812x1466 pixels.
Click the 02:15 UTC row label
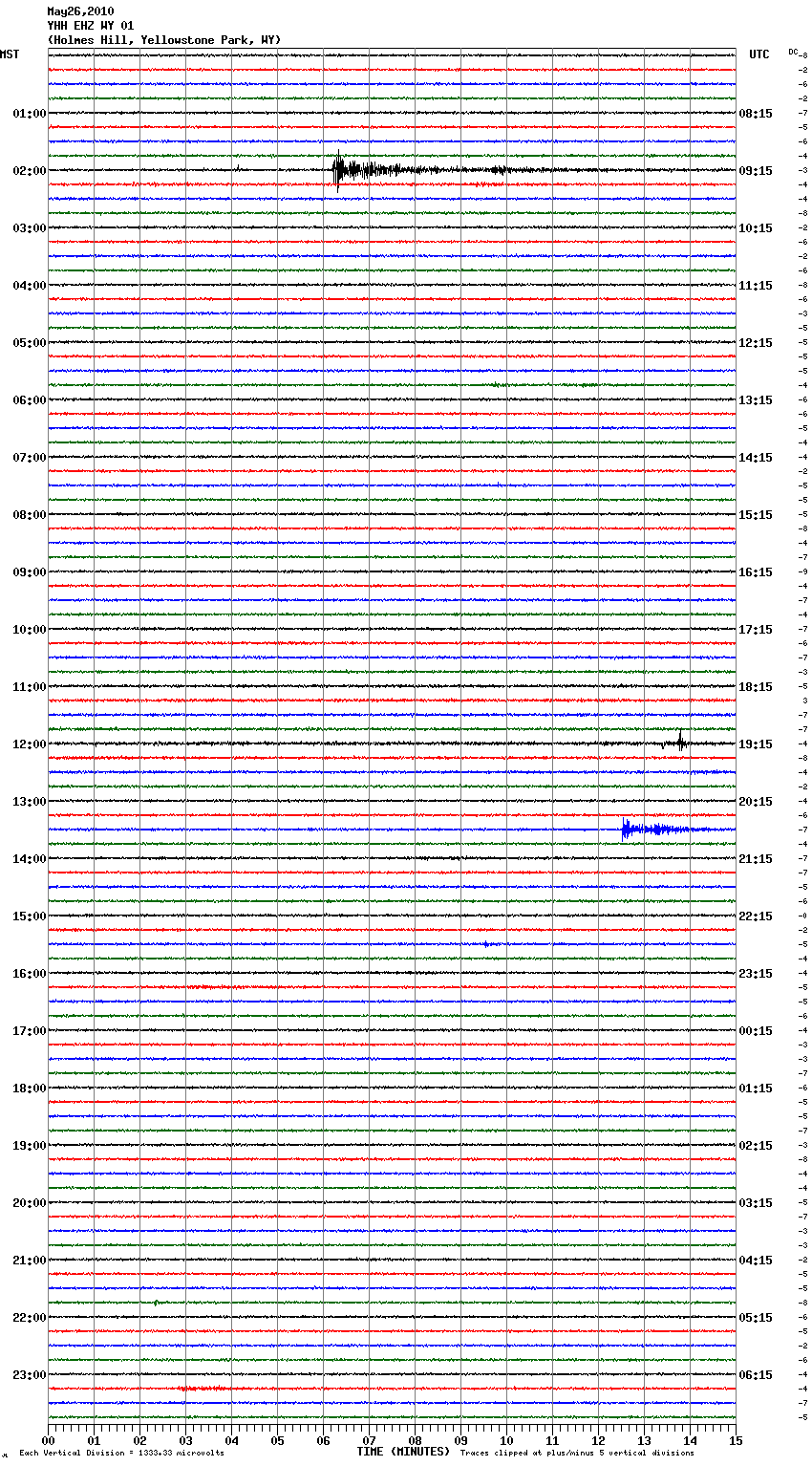(x=756, y=1146)
